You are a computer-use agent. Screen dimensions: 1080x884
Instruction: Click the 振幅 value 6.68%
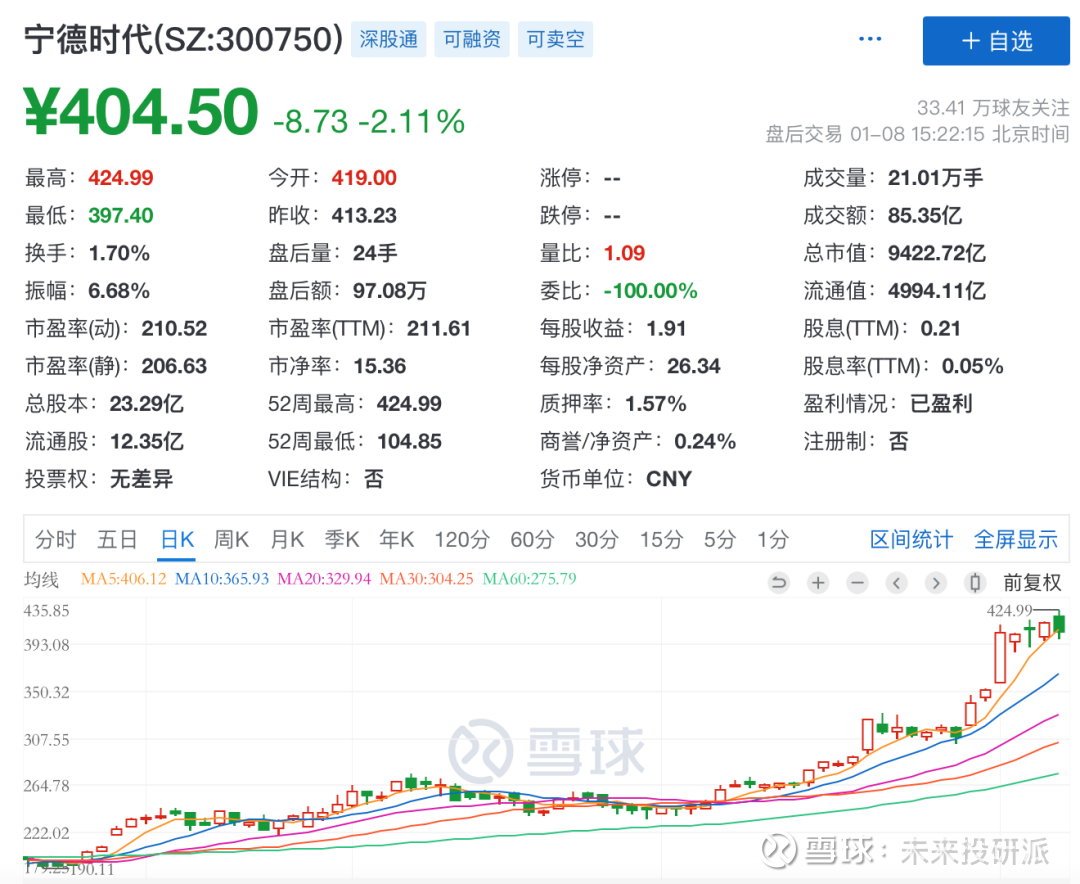click(119, 291)
